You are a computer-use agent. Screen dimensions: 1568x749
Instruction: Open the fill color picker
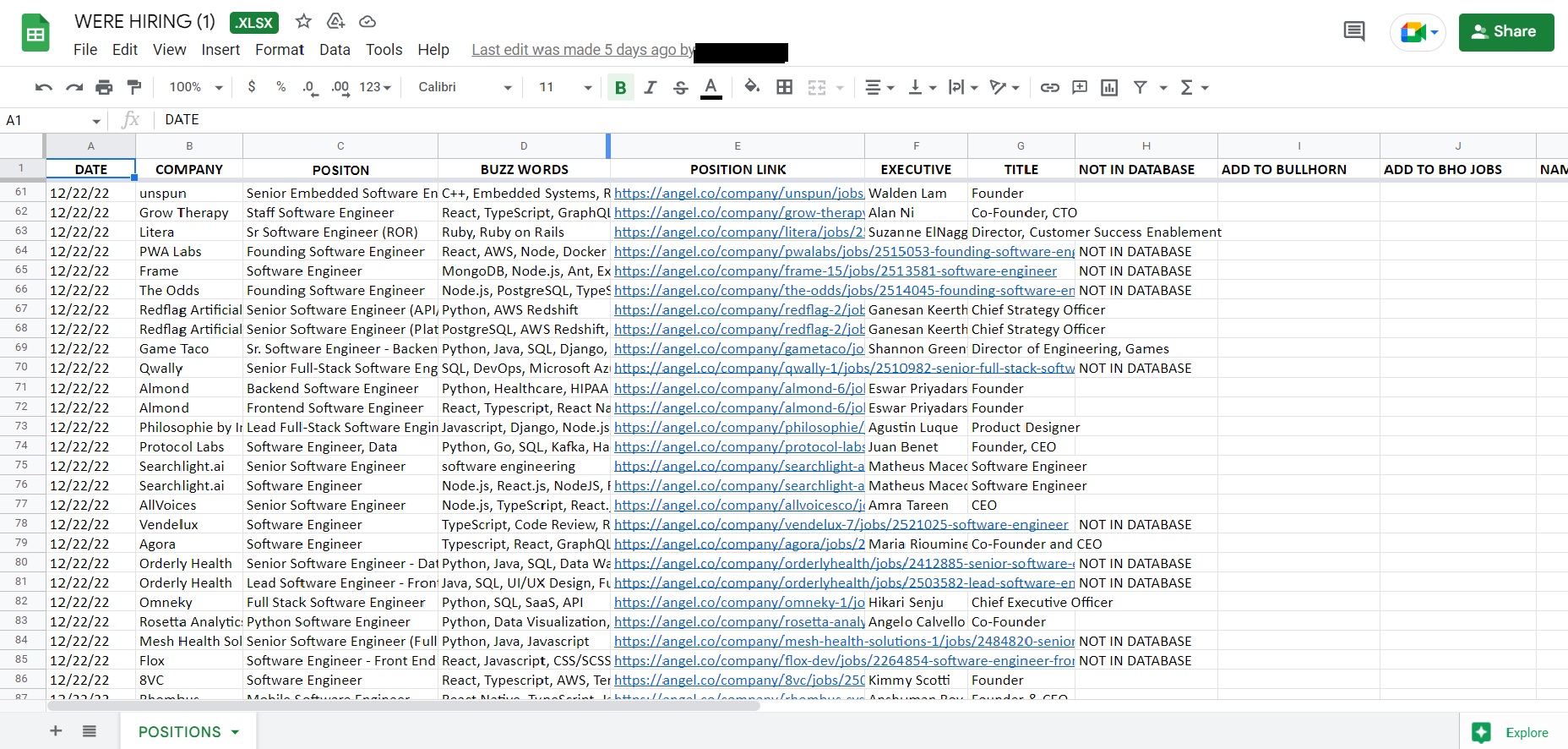[752, 87]
